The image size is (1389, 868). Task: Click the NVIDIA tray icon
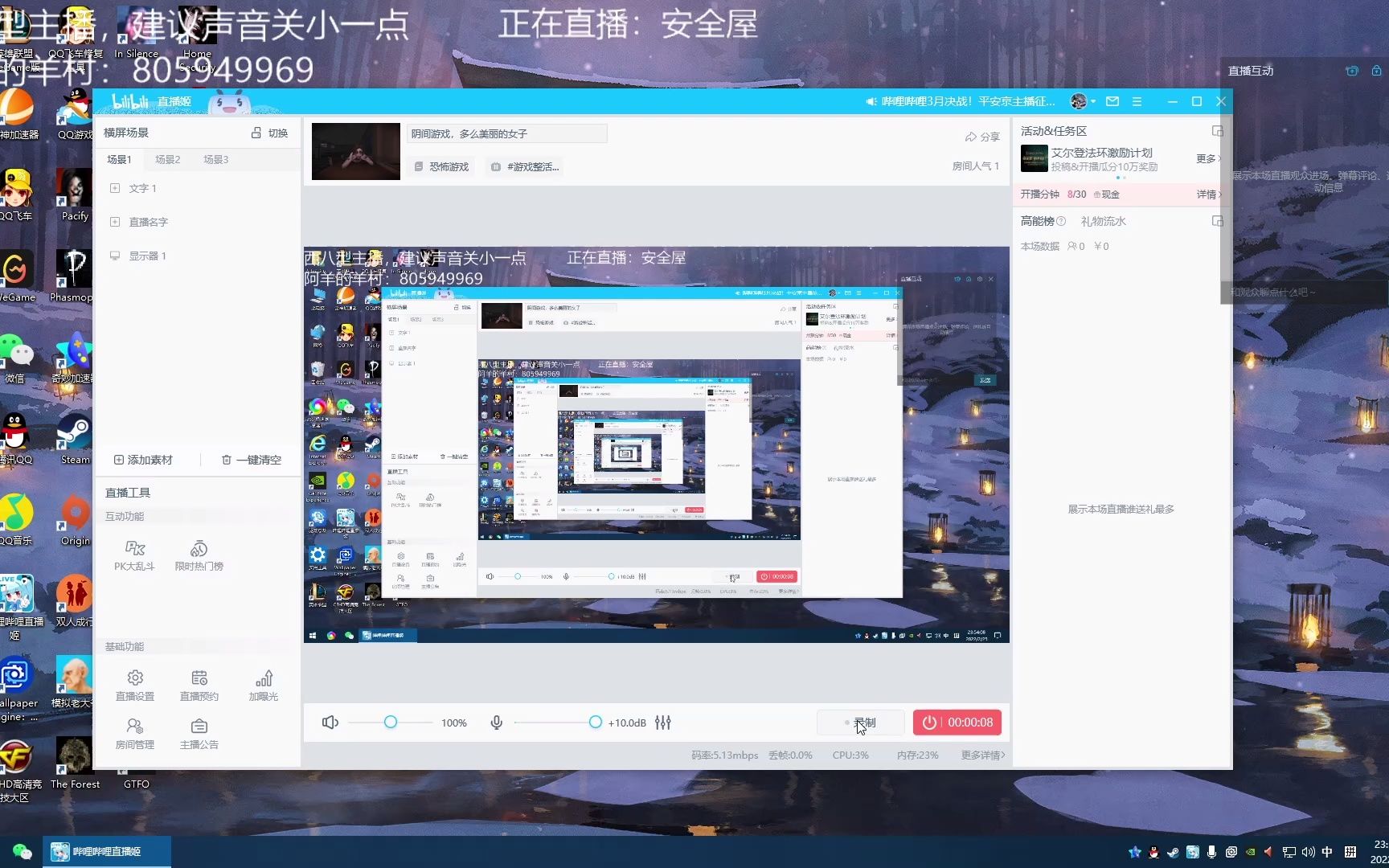tap(1250, 852)
